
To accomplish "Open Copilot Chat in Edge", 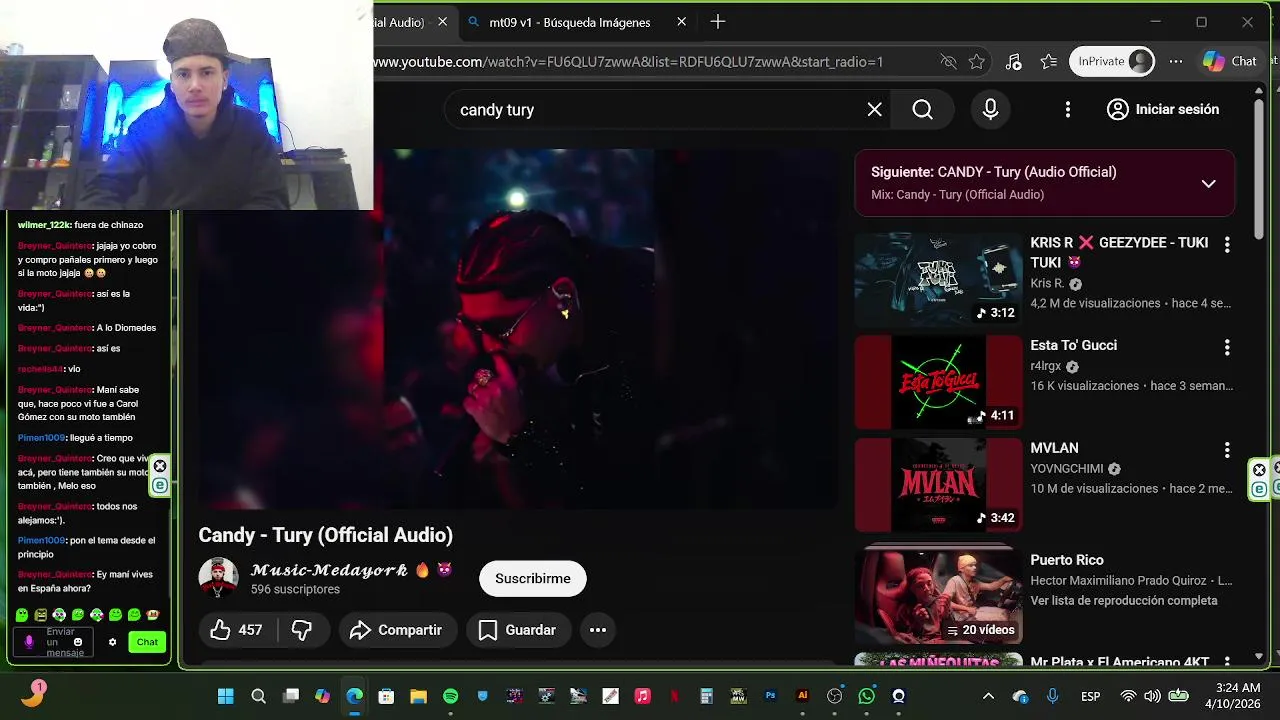I will point(1230,62).
